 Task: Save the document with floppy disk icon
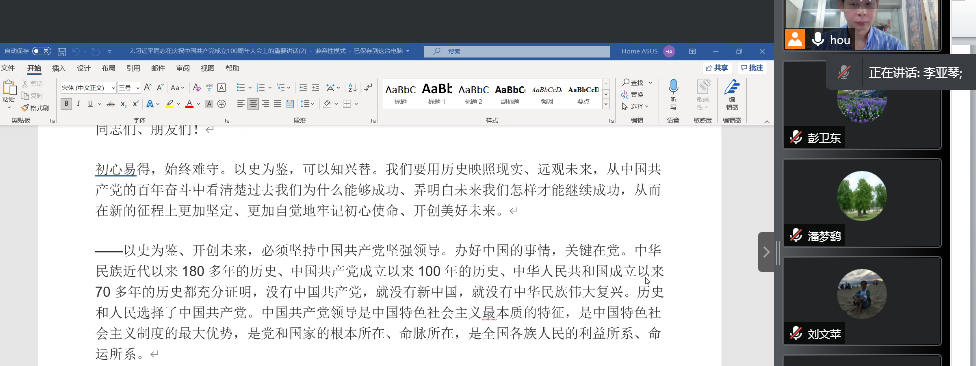(x=62, y=51)
